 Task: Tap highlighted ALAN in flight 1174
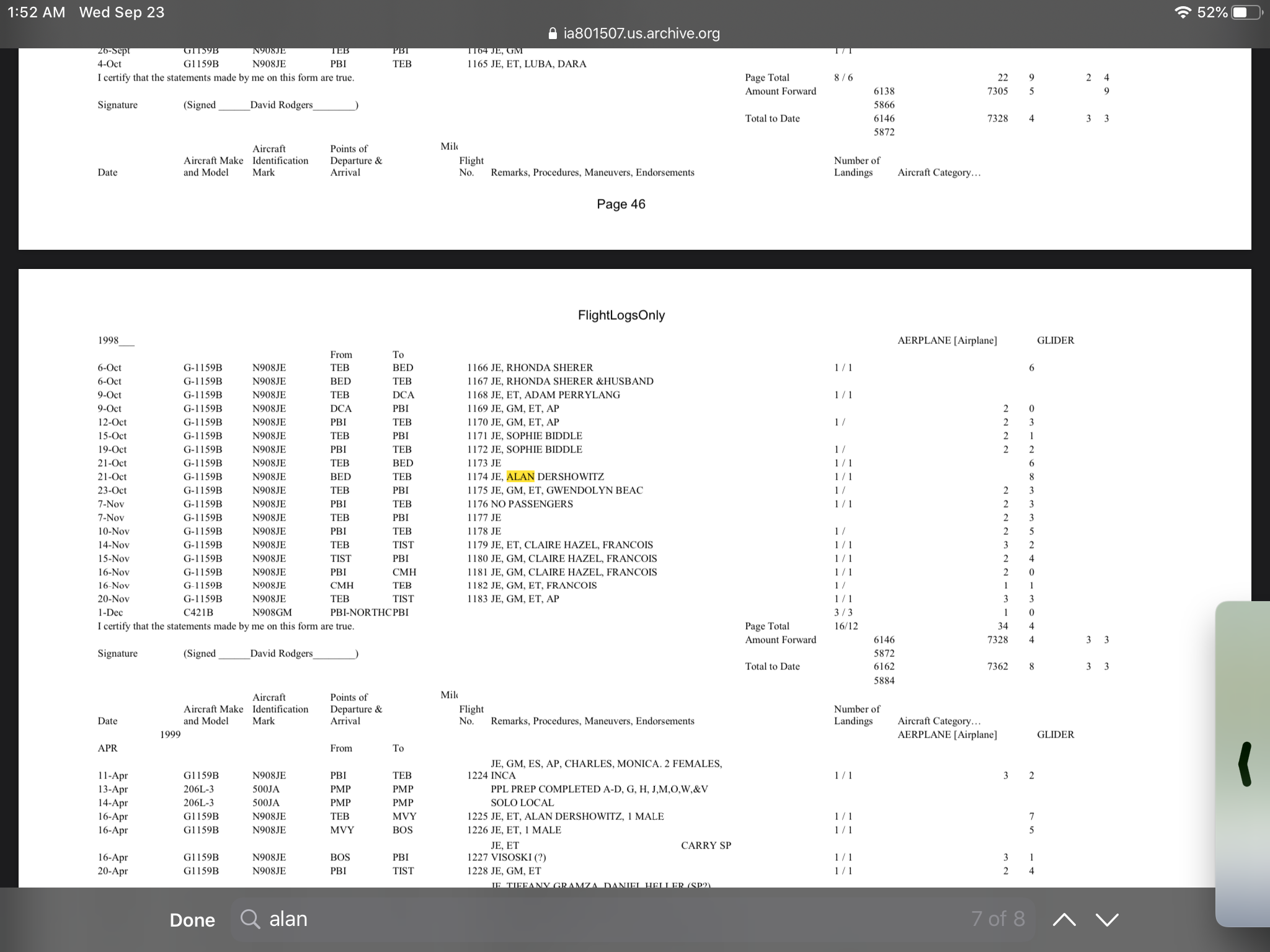(520, 477)
